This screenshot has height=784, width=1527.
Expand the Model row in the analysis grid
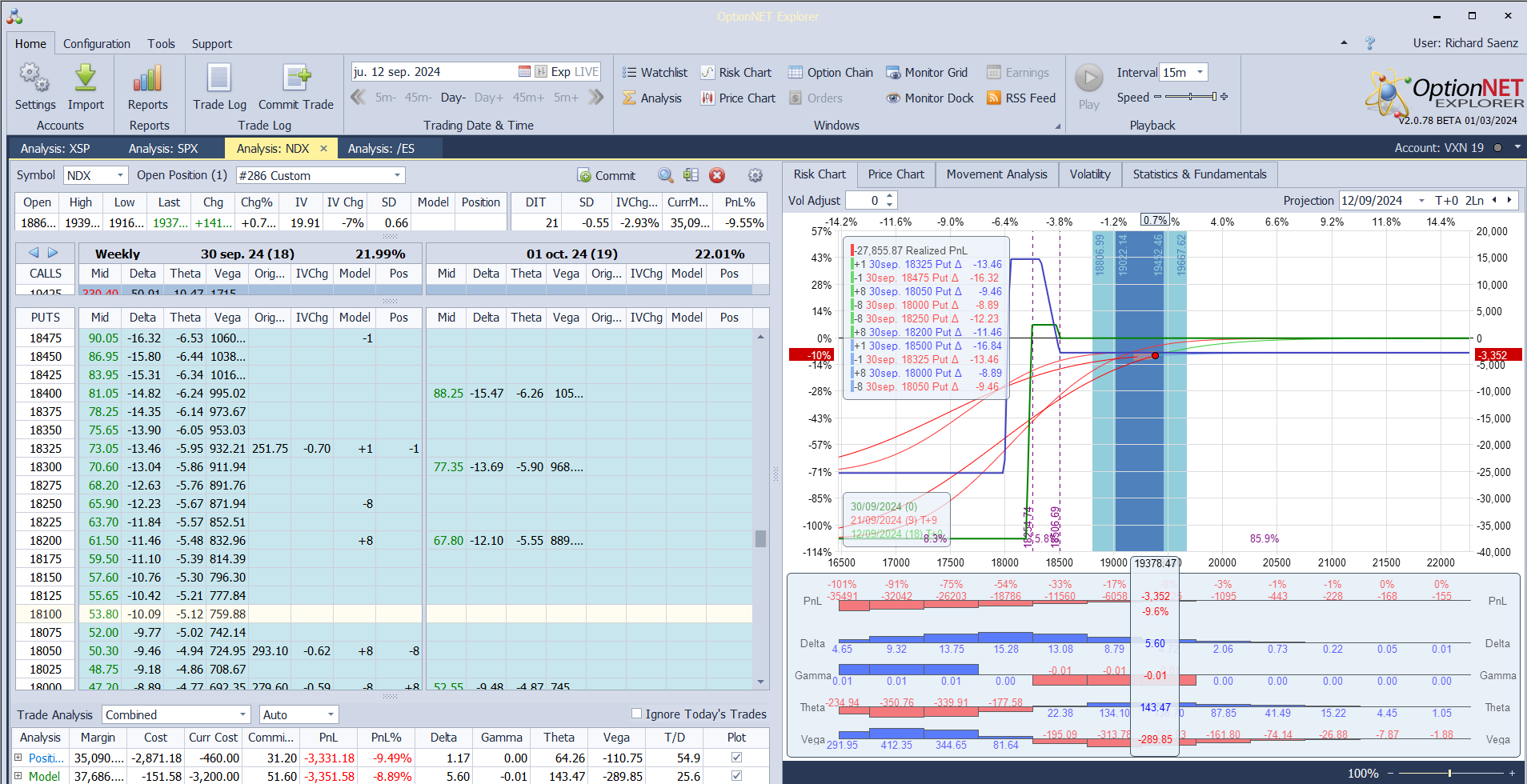[x=18, y=775]
